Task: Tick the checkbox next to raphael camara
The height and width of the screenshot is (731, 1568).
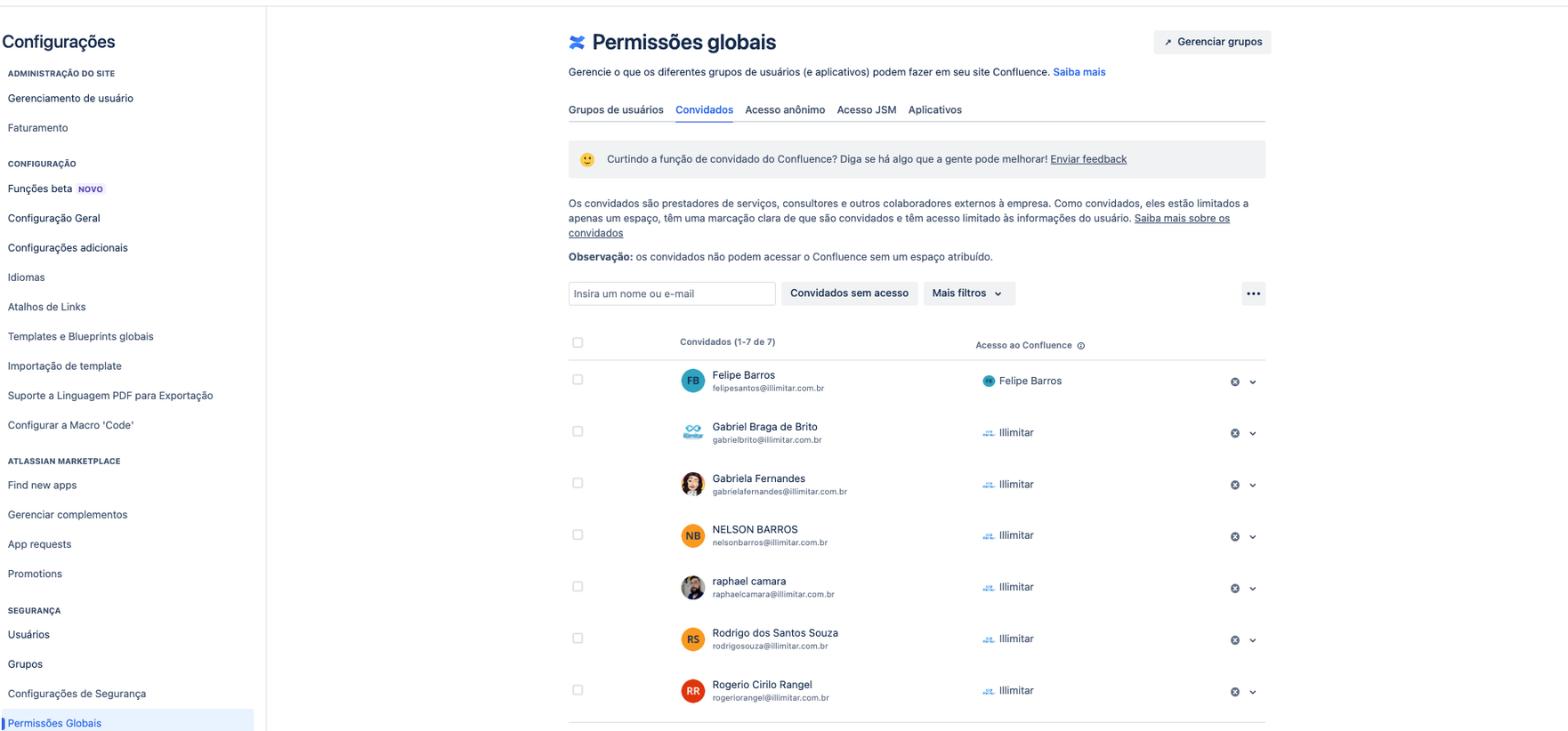Action: point(578,587)
